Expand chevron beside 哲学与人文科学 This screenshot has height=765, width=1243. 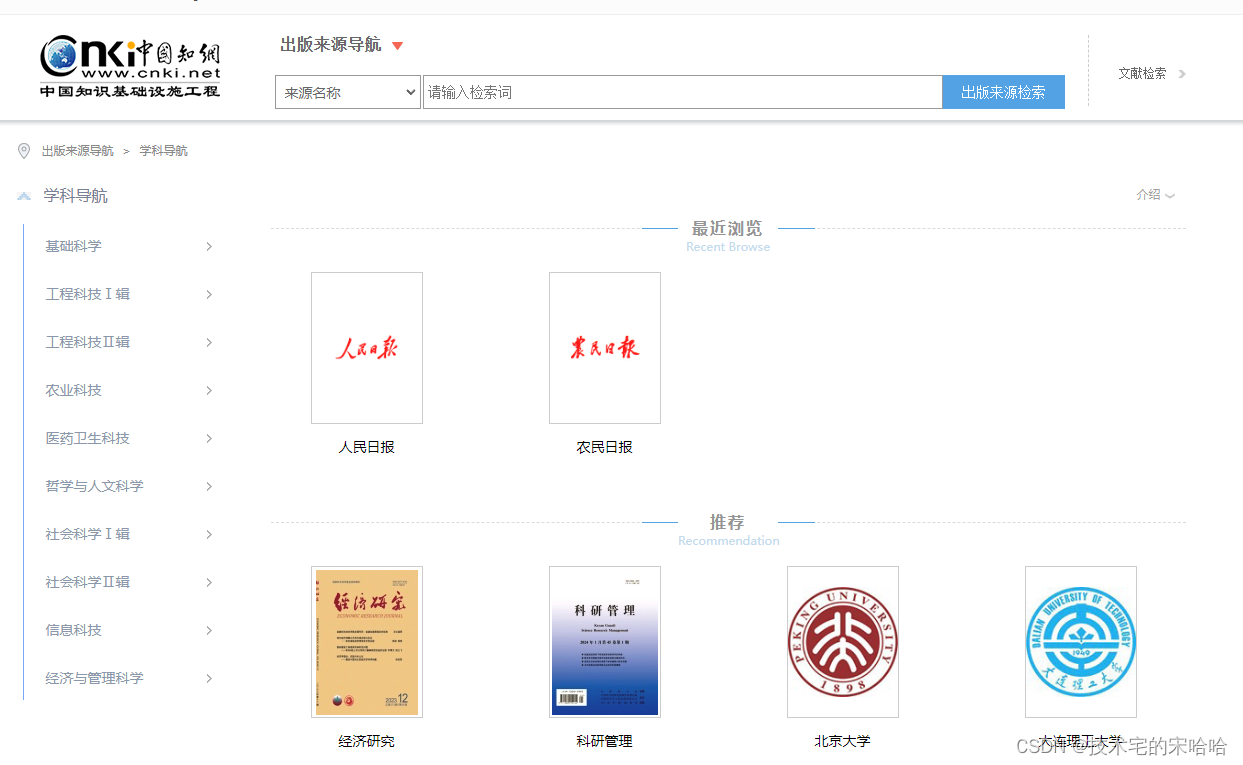(209, 486)
